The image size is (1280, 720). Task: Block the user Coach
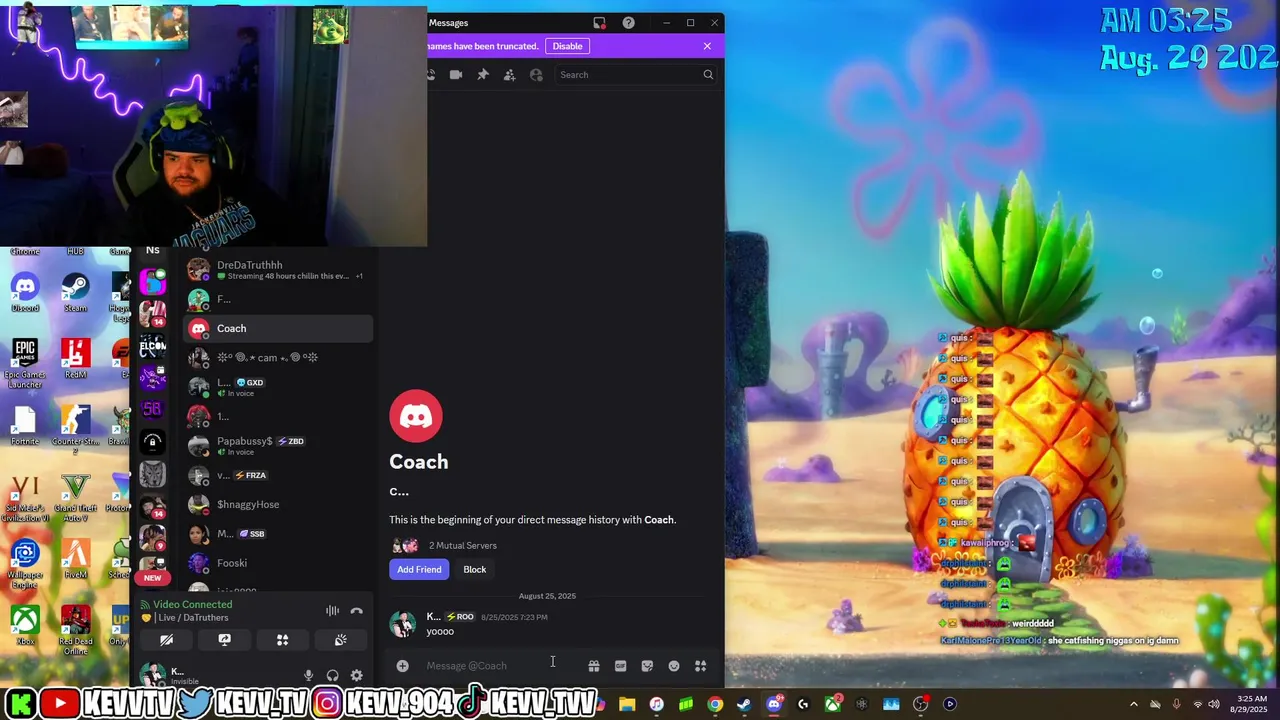point(475,570)
